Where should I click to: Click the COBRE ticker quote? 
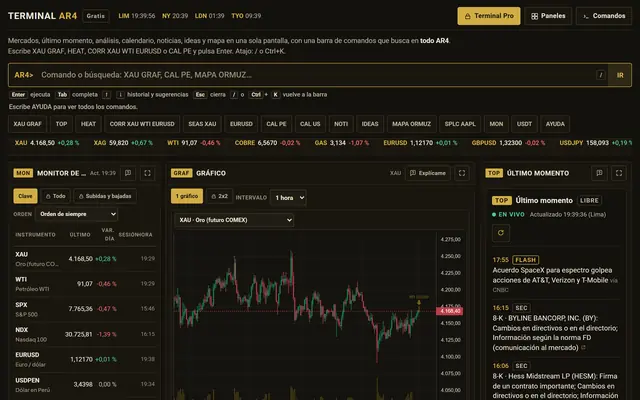267,143
